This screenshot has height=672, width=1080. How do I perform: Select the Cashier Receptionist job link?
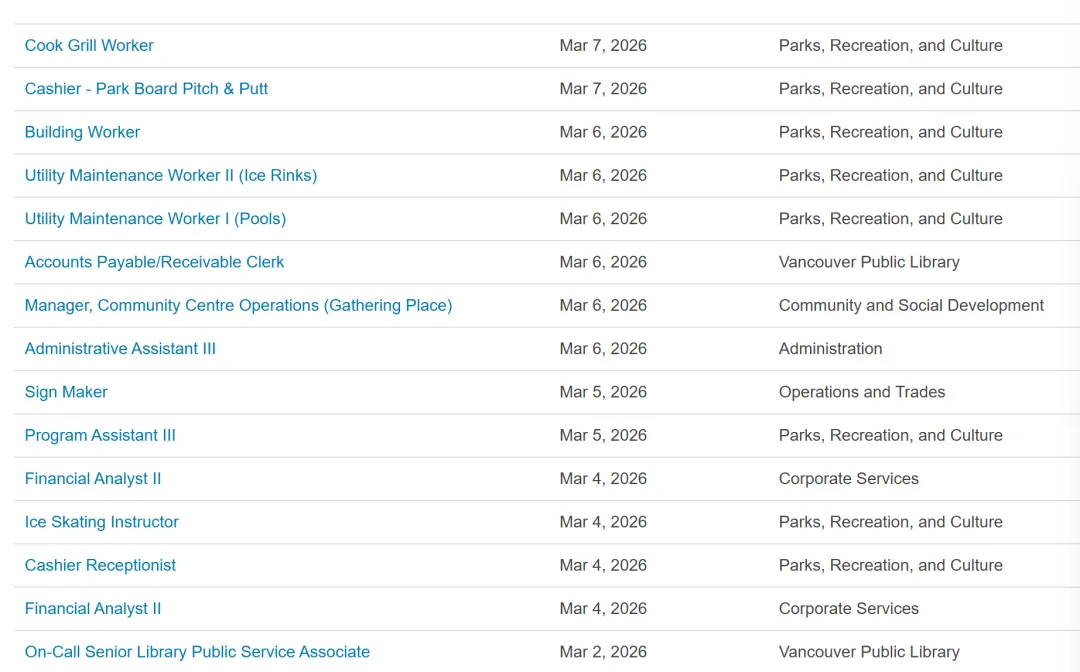(x=100, y=565)
